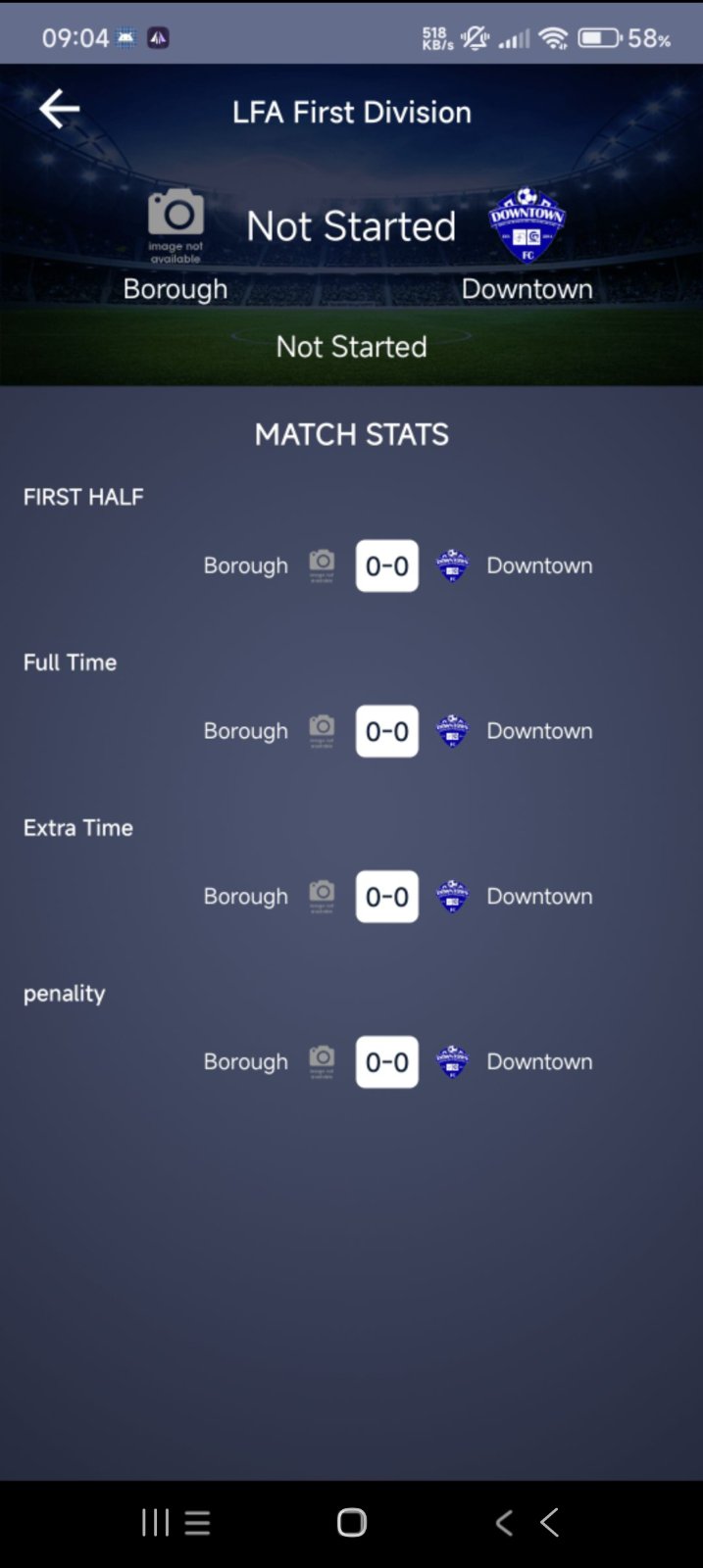Tap the Extra Time 0-0 score box

click(x=387, y=897)
